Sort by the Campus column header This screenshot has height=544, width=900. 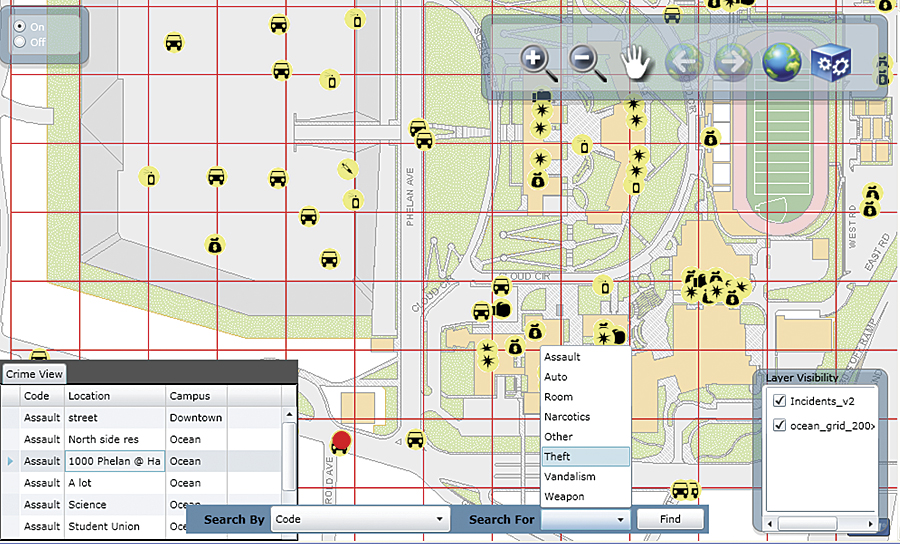pyautogui.click(x=196, y=396)
